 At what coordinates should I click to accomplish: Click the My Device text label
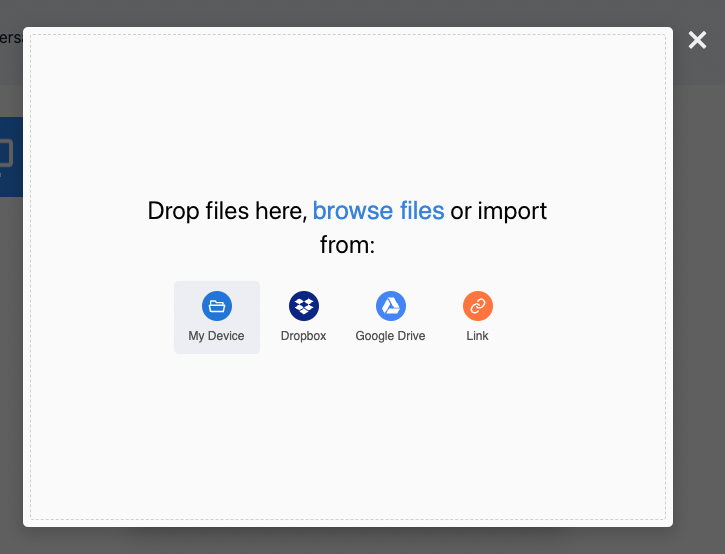click(216, 336)
